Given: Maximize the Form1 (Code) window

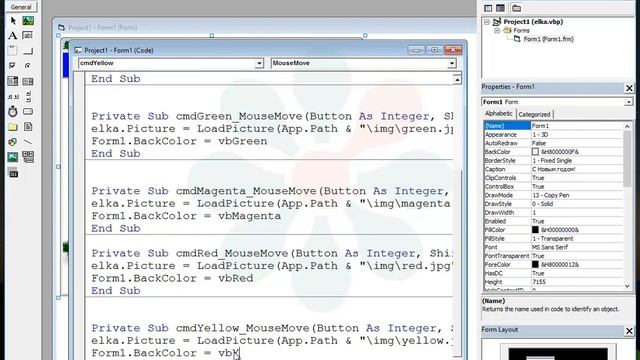Looking at the screenshot, I should click(434, 50).
